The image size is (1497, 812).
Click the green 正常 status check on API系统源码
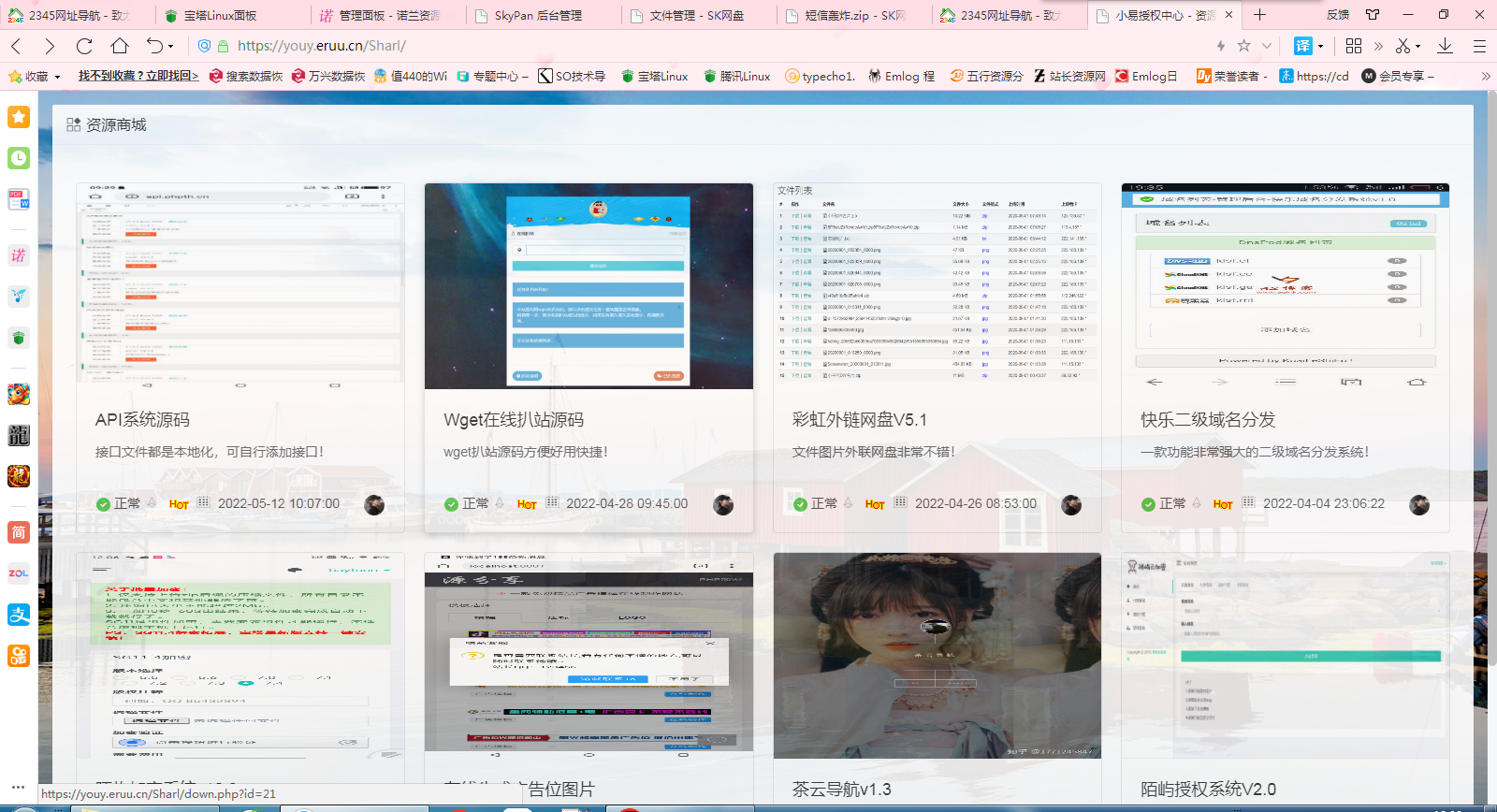pyautogui.click(x=104, y=504)
